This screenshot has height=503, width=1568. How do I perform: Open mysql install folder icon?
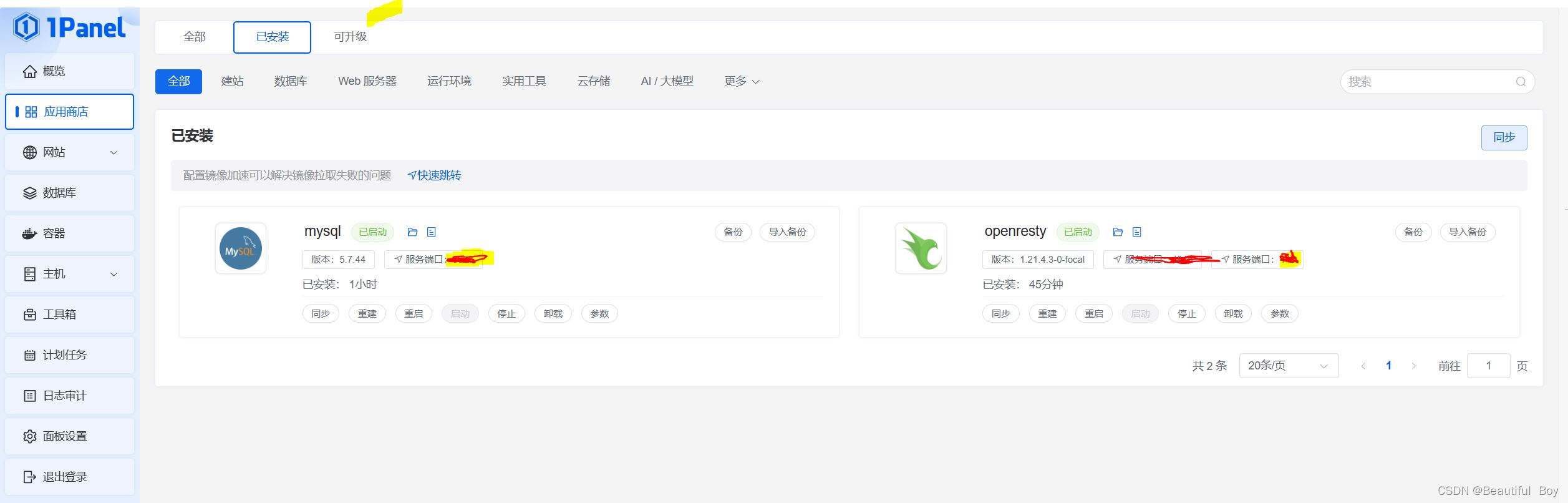tap(412, 232)
